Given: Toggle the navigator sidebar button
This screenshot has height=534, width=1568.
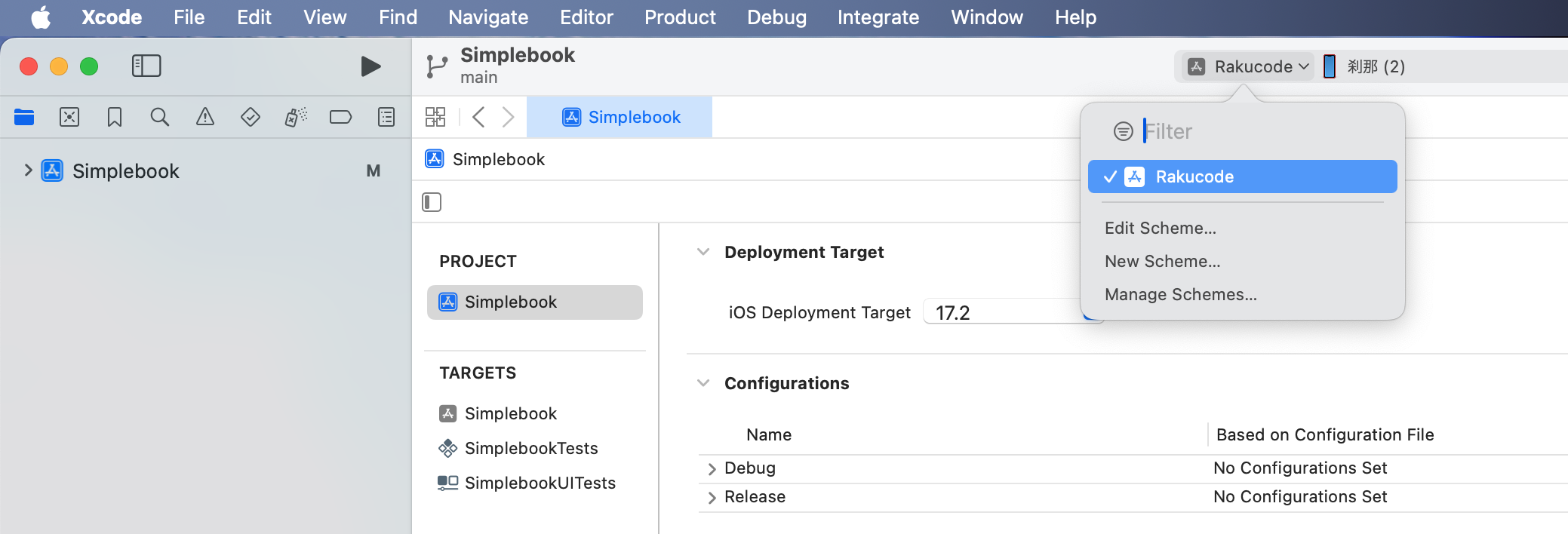Looking at the screenshot, I should tap(146, 66).
